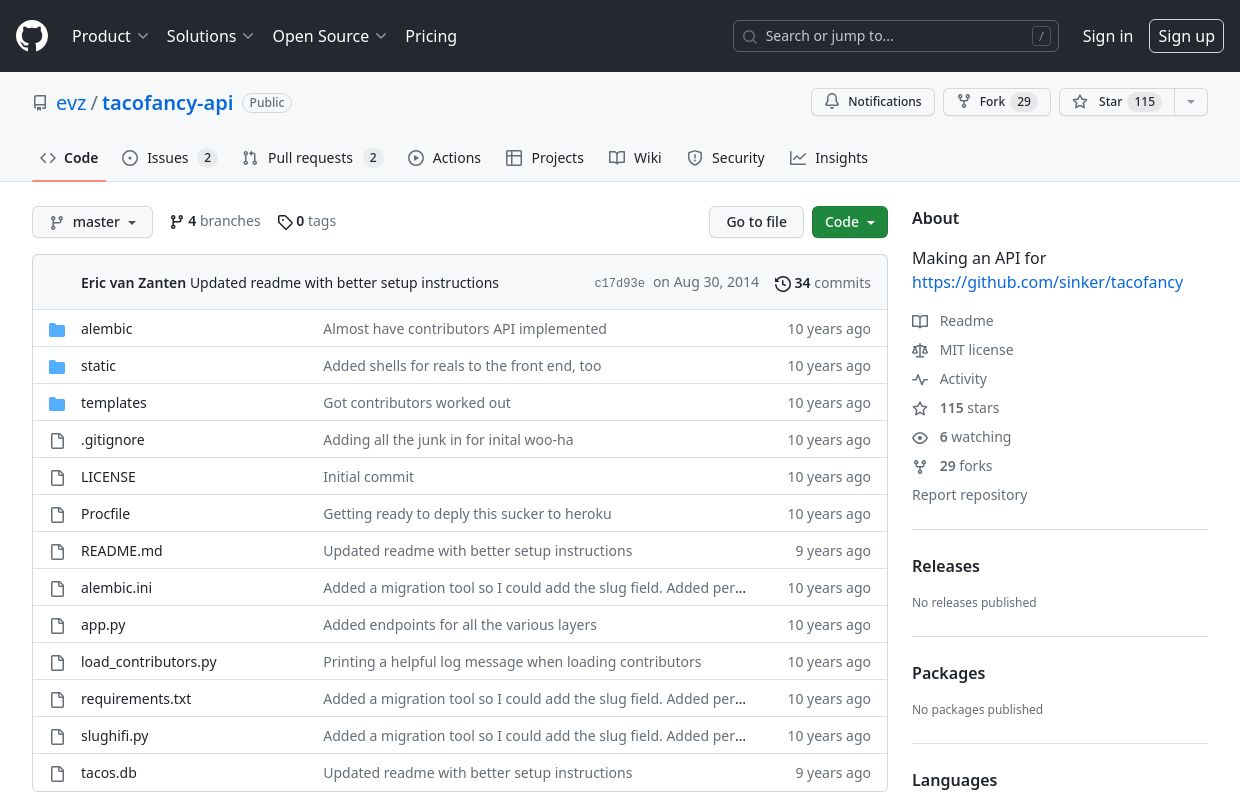This screenshot has width=1240, height=800.
Task: Click the README.md file icon
Action: (x=57, y=551)
